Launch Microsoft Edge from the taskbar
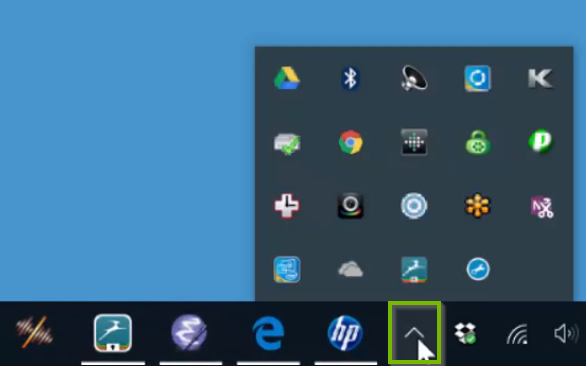Viewport: 586px width, 366px height. pos(268,333)
